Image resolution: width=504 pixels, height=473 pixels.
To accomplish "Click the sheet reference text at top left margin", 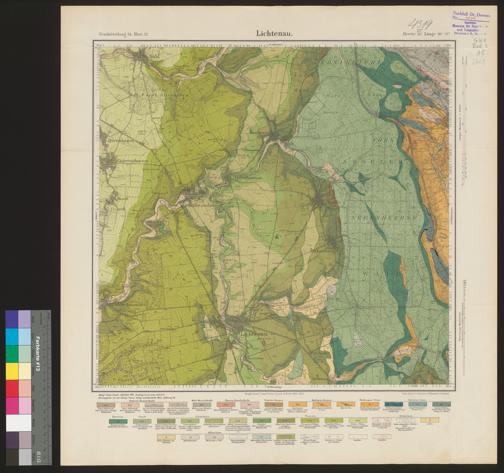I will tap(125, 34).
